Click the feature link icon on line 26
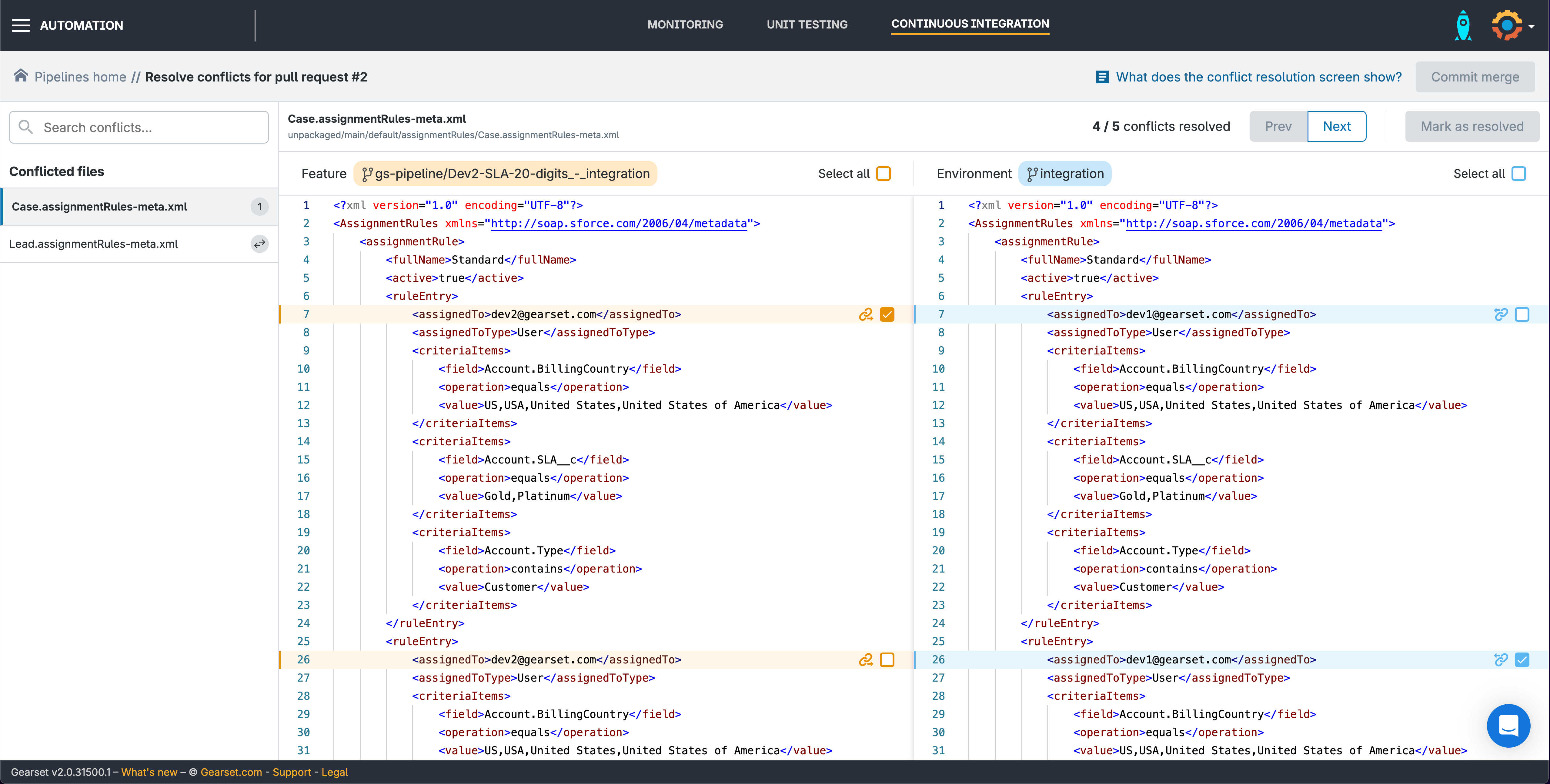1550x784 pixels. (865, 659)
